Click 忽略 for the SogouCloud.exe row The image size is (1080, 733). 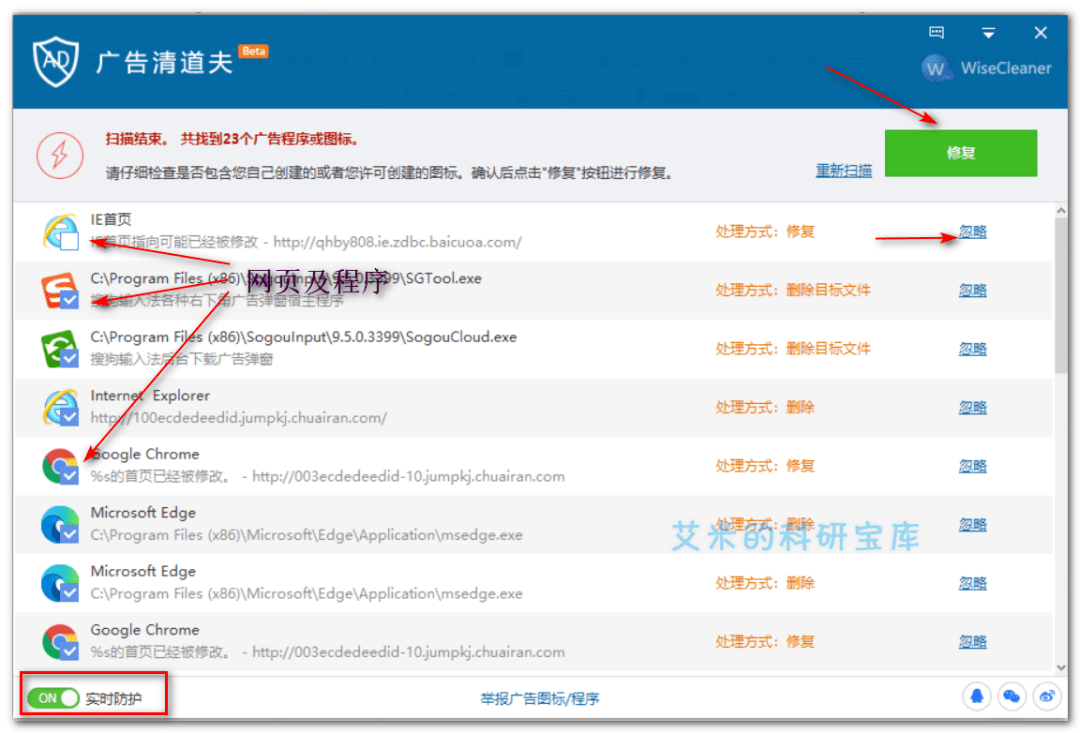(x=973, y=349)
